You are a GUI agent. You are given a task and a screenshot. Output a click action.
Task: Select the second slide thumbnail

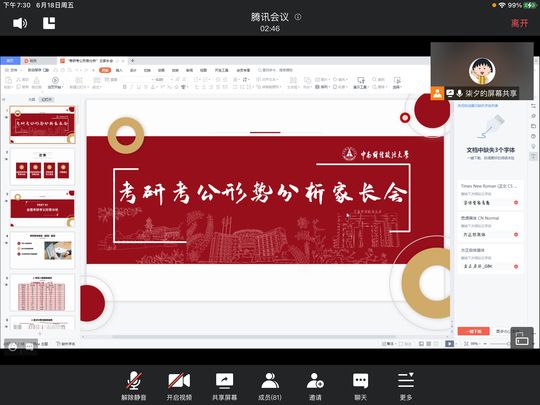point(42,167)
